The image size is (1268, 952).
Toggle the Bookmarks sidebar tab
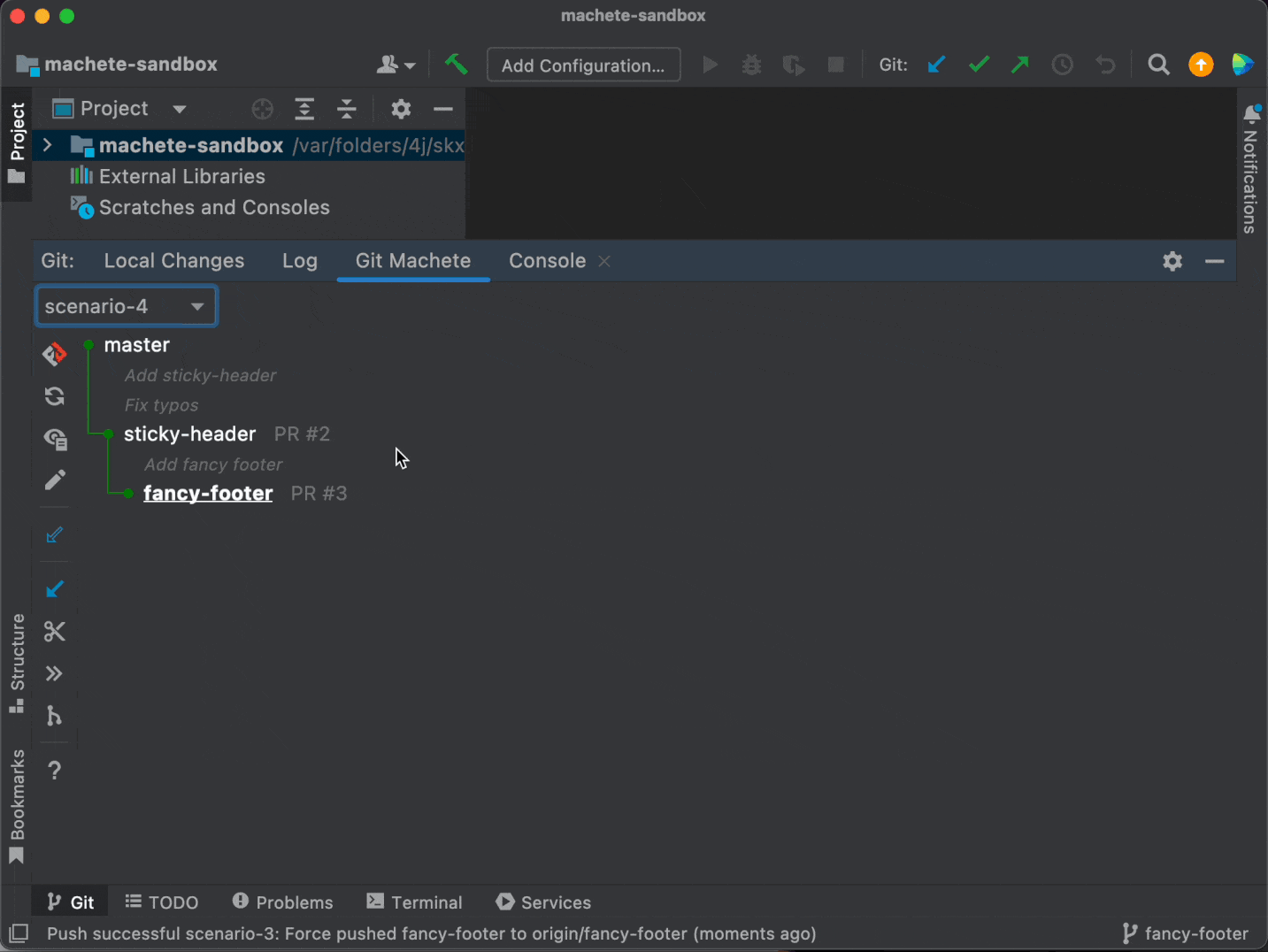(17, 805)
